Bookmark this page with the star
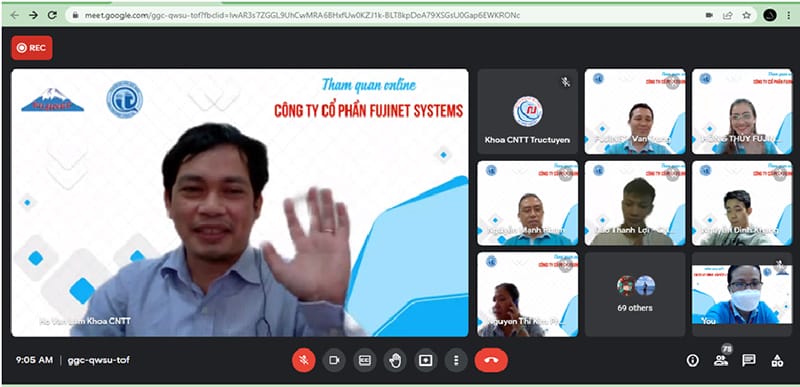The width and height of the screenshot is (800, 387). (746, 15)
